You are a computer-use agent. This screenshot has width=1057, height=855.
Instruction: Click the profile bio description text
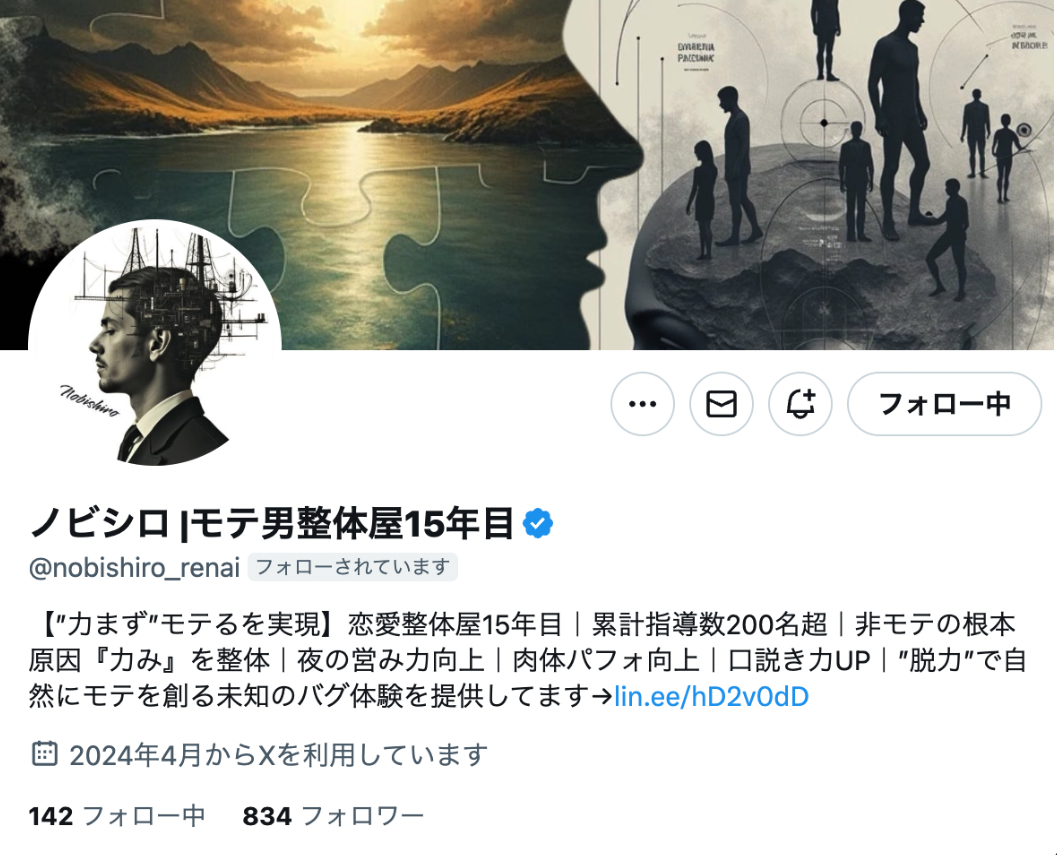coord(528,660)
